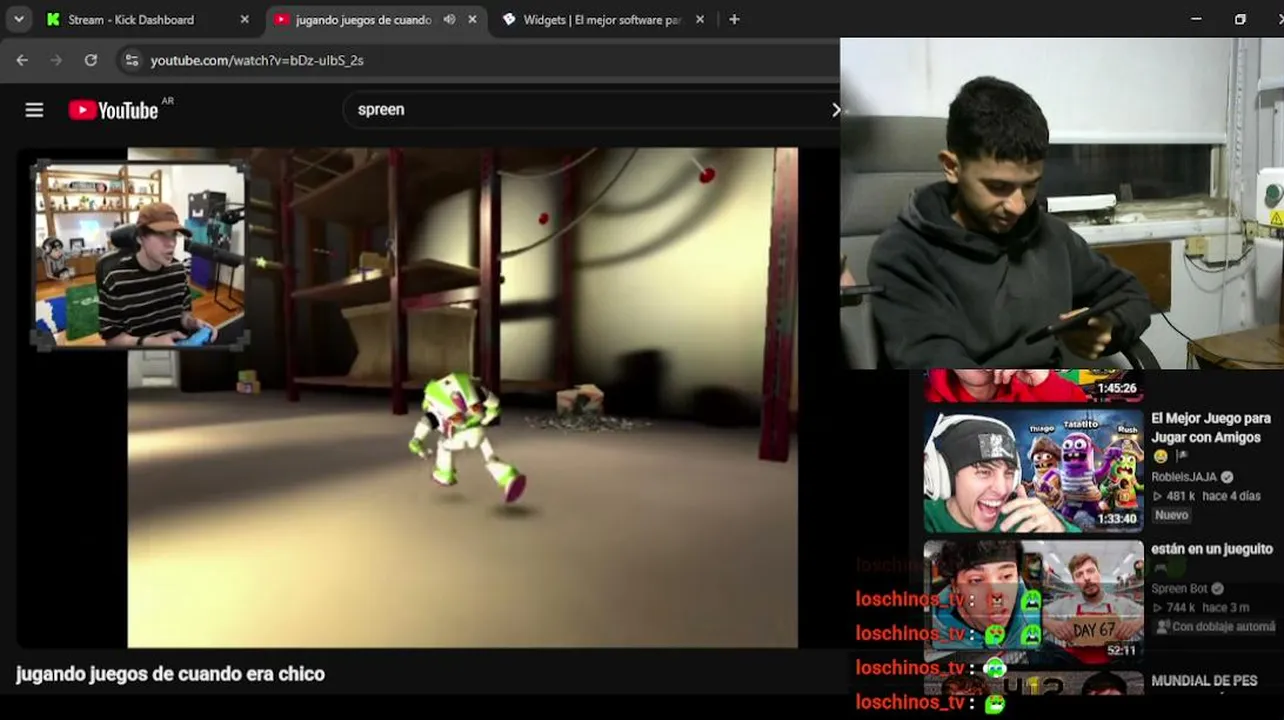
Task: Reload the YouTube page
Action: click(x=91, y=60)
